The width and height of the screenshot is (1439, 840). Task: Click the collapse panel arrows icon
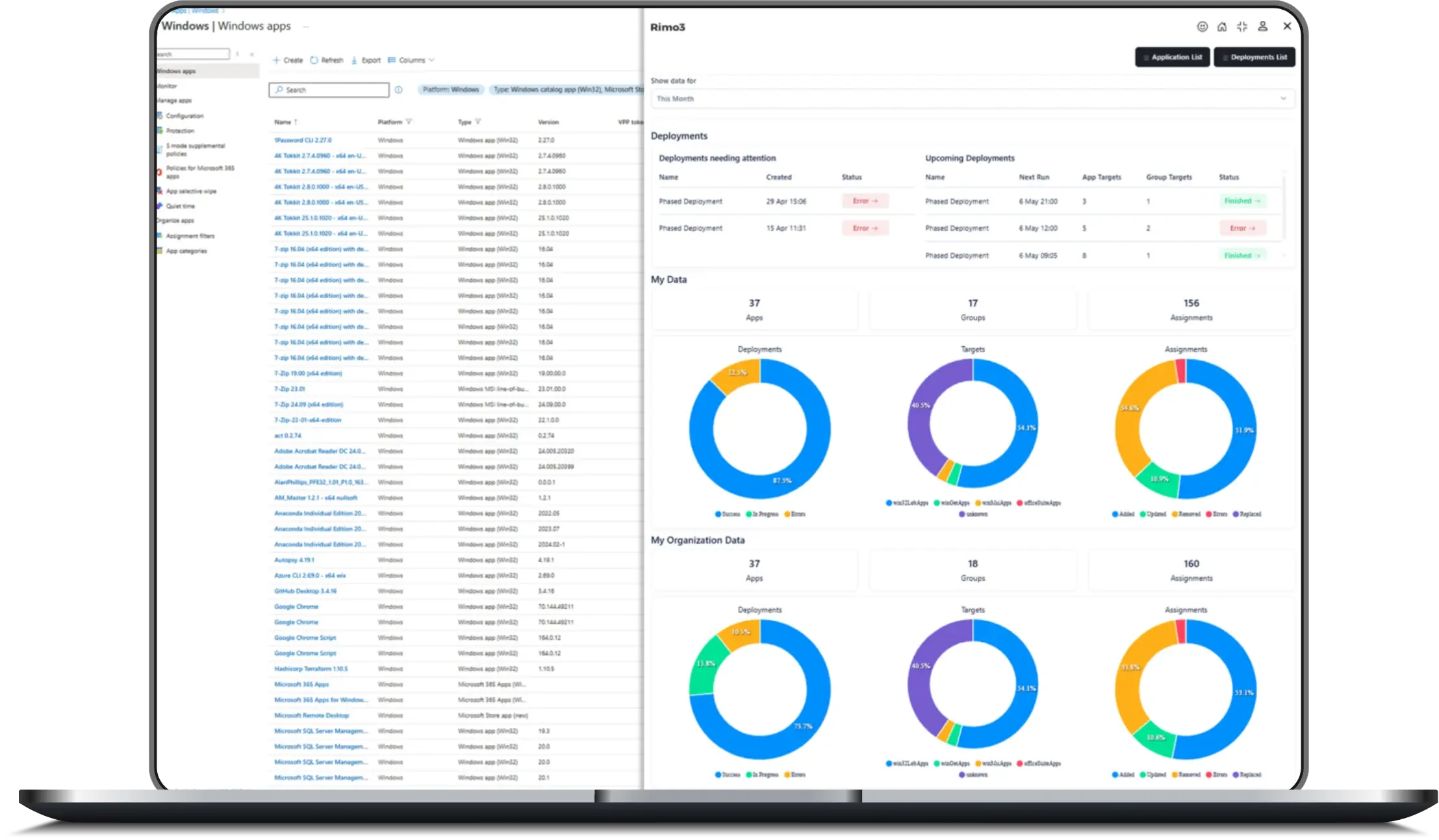[1242, 27]
